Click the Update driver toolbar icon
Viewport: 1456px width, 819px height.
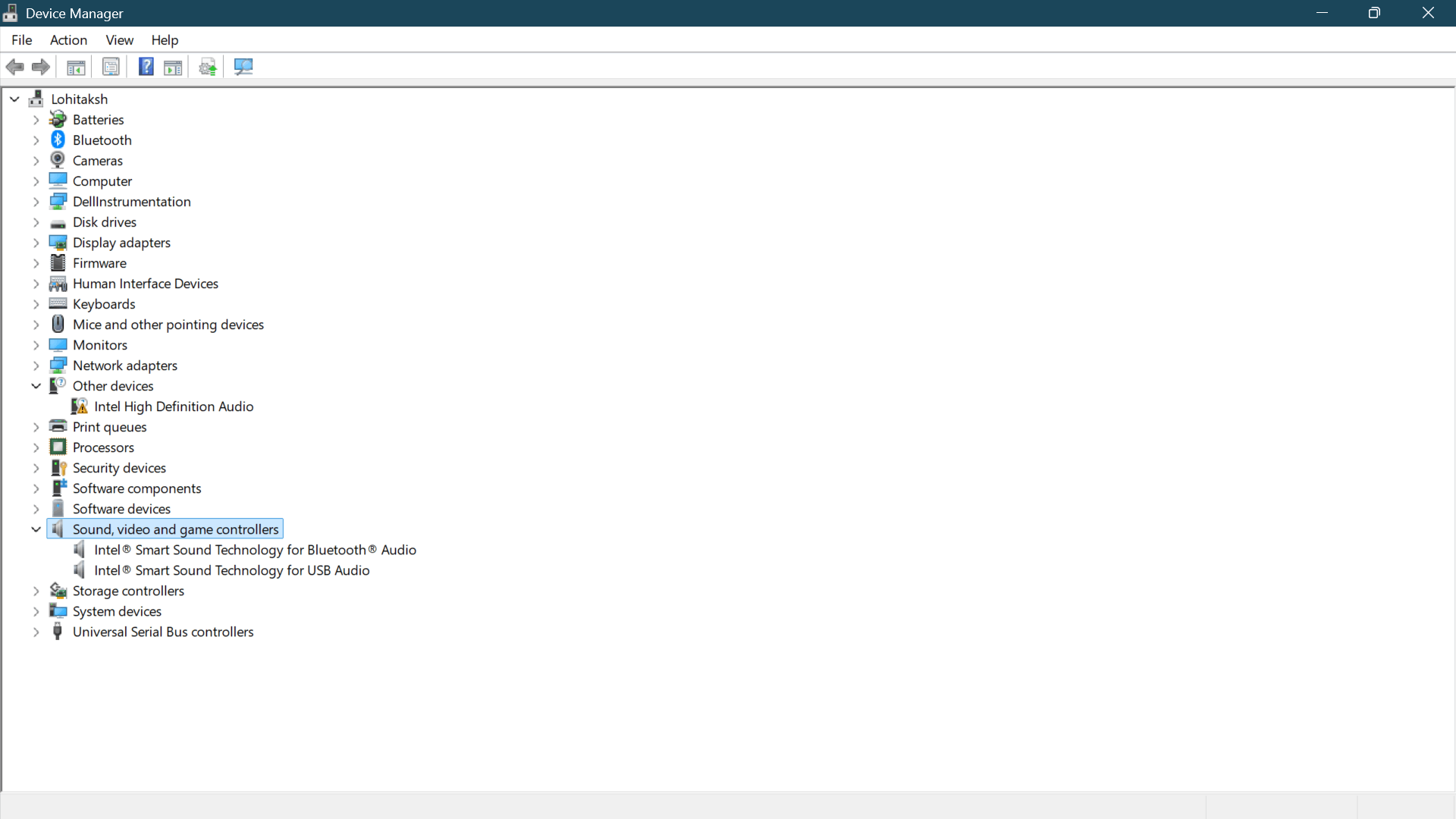tap(207, 67)
